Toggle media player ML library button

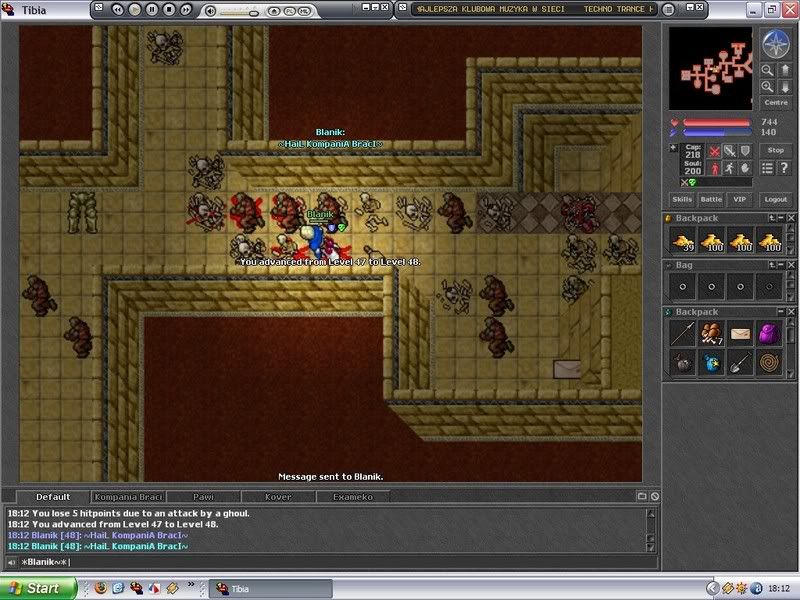tap(304, 11)
